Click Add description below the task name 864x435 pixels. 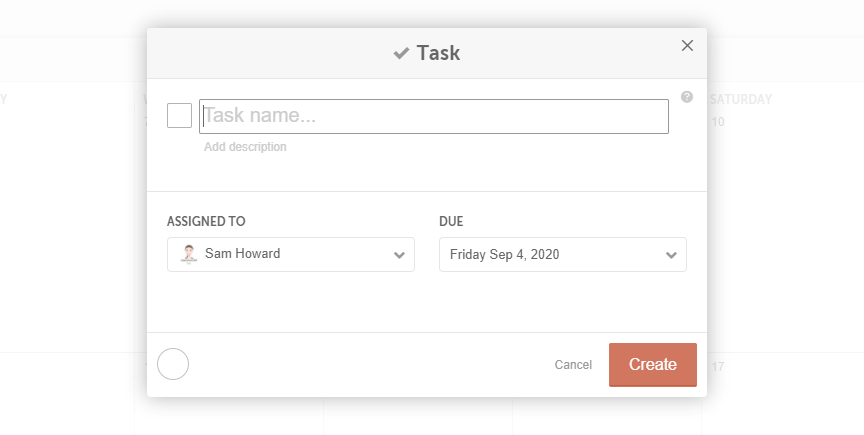[x=245, y=147]
